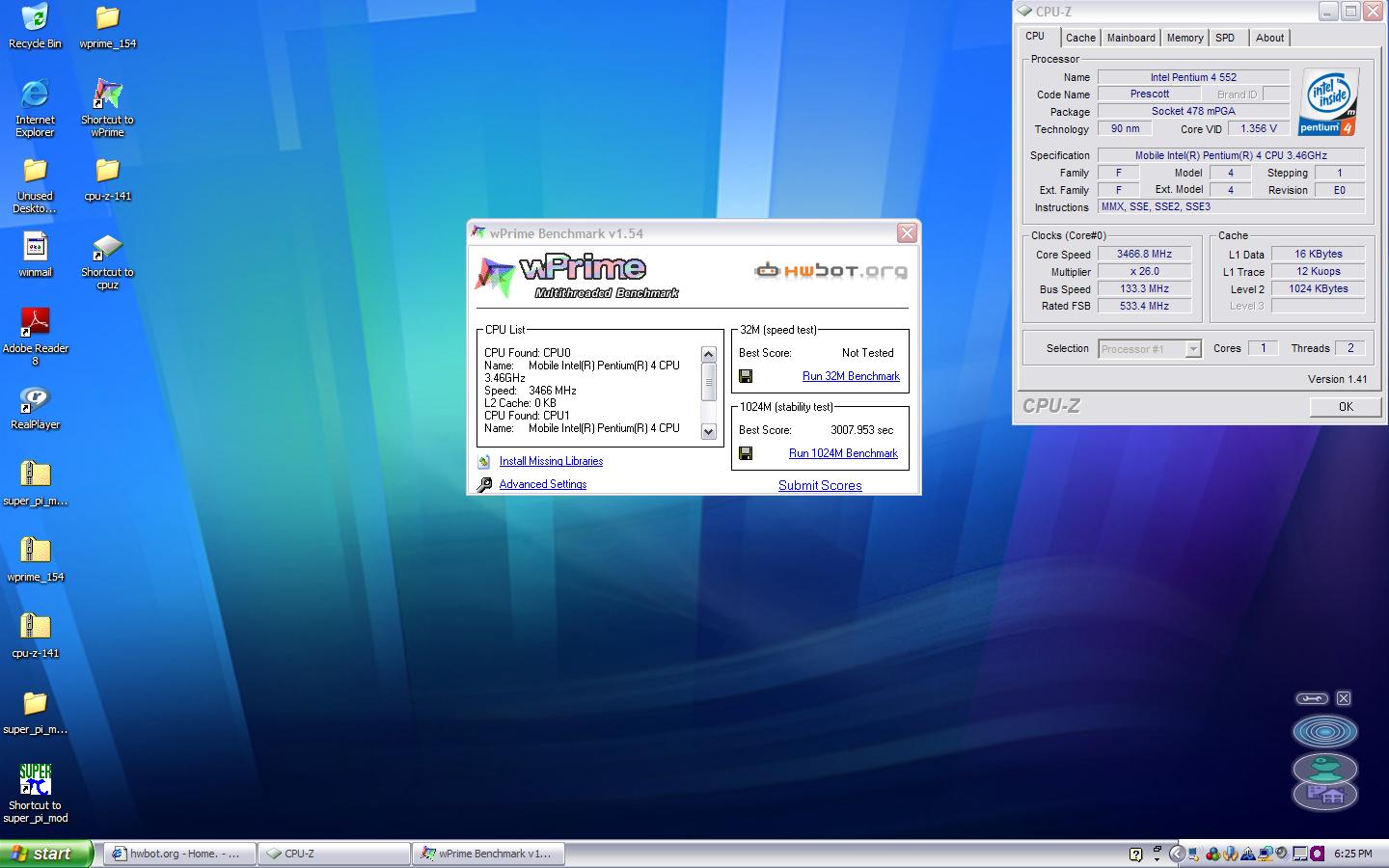Click the Install Missing Libraries link

point(551,461)
